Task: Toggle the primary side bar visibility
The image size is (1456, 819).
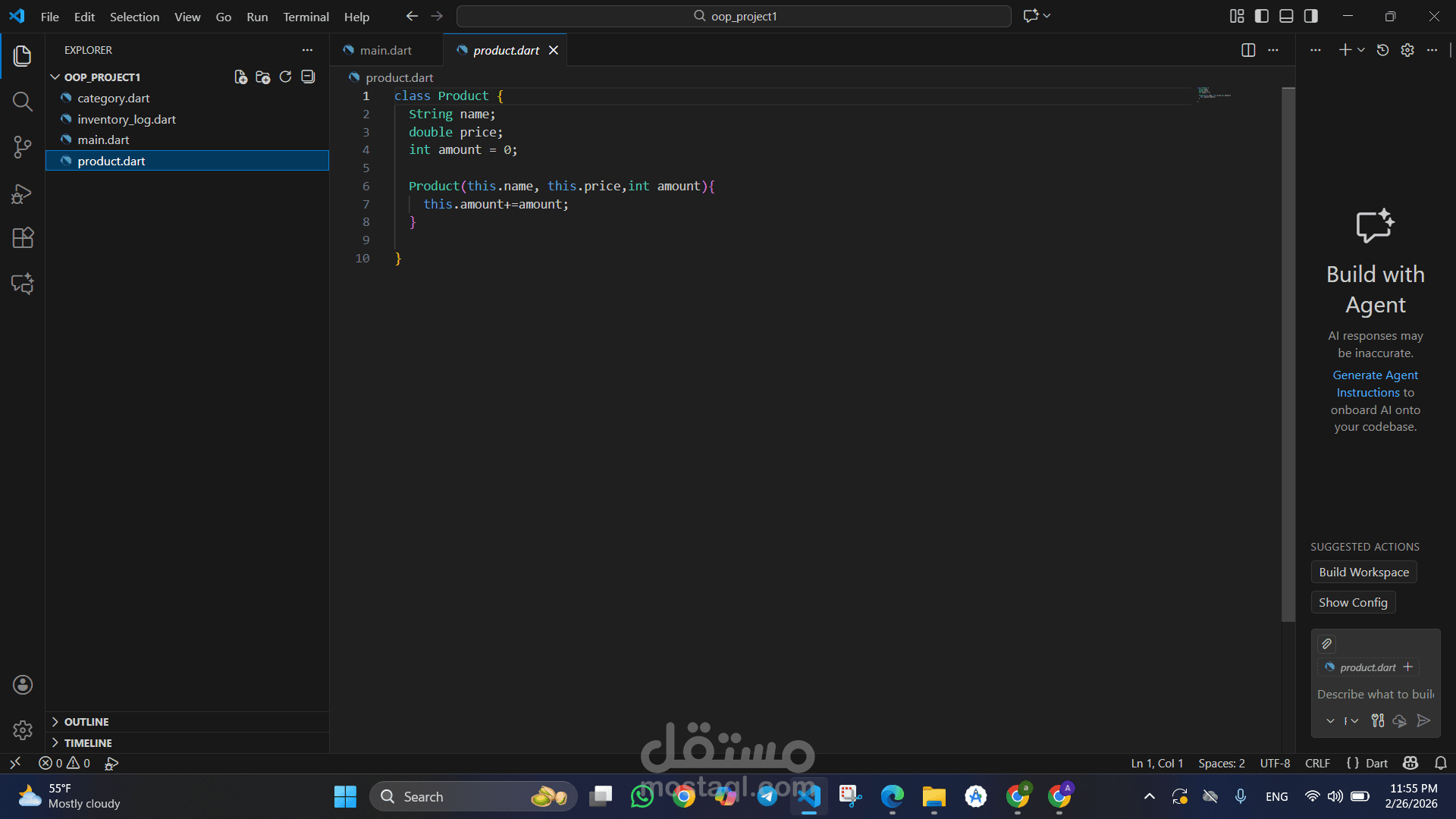Action: [x=1262, y=16]
